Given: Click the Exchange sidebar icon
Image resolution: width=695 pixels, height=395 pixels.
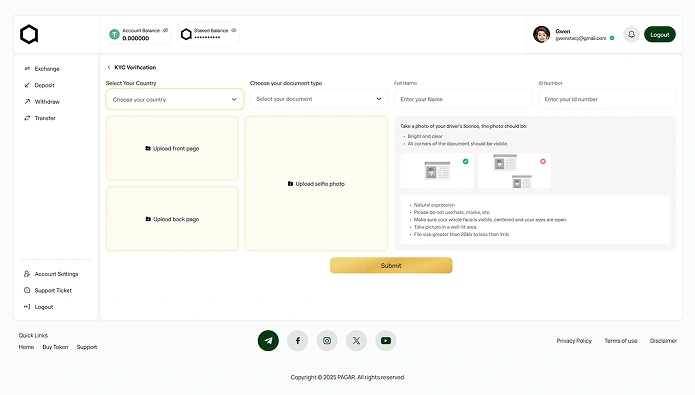Looking at the screenshot, I should [x=27, y=69].
